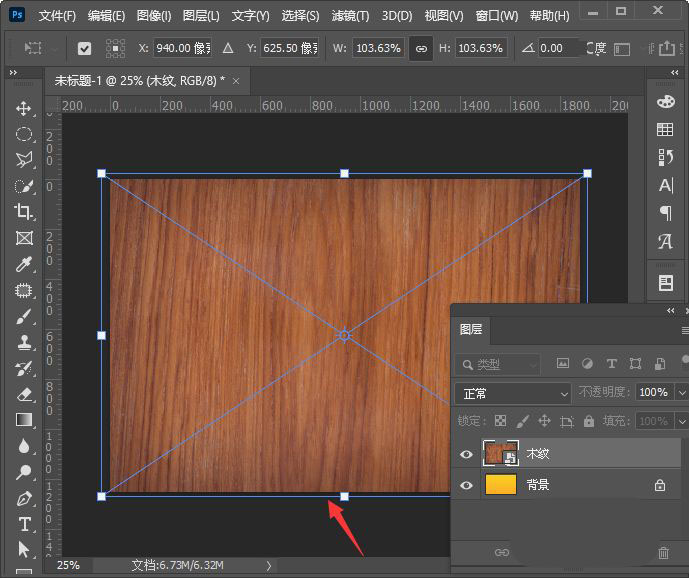Toggle lock position

pyautogui.click(x=544, y=421)
